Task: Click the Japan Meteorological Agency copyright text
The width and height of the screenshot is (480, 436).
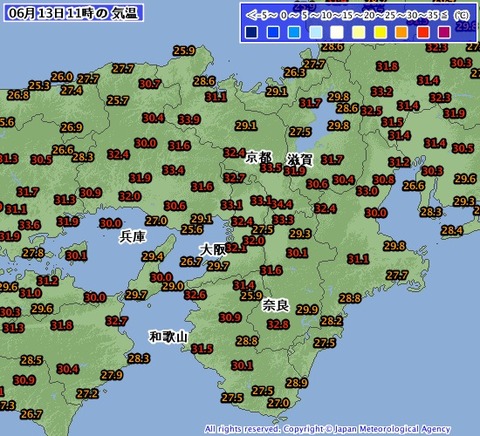Action: (x=327, y=429)
